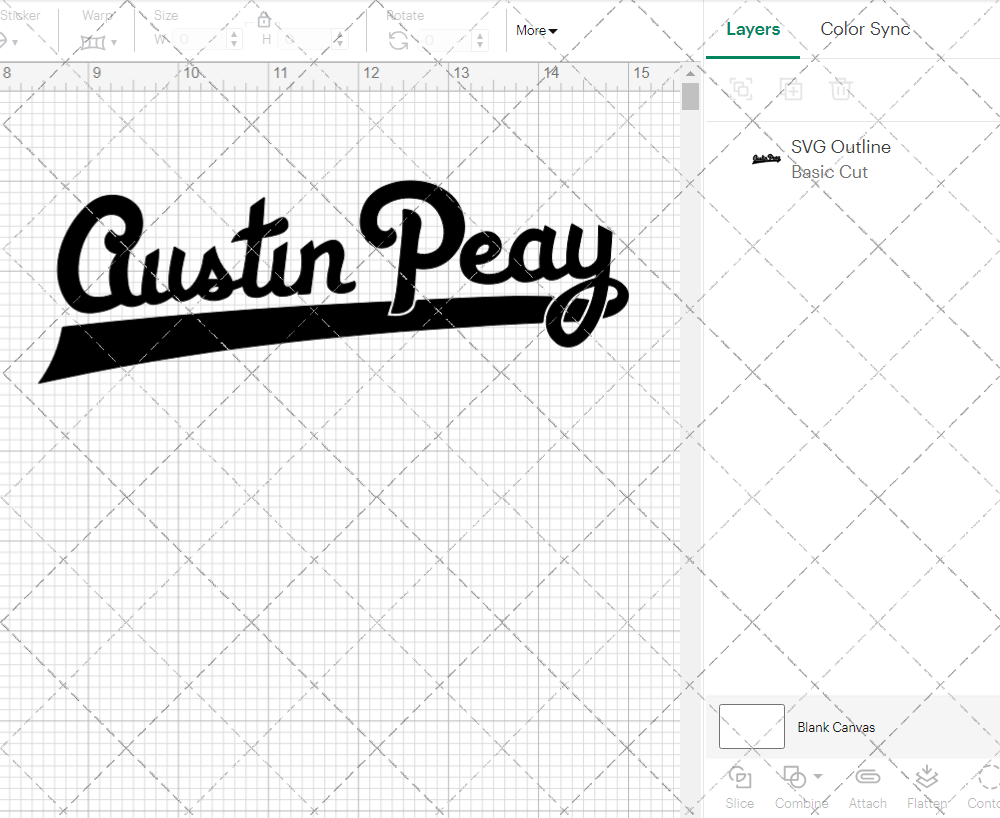The height and width of the screenshot is (818, 1000).
Task: Click the Group icon in Layers panel
Action: tap(741, 89)
